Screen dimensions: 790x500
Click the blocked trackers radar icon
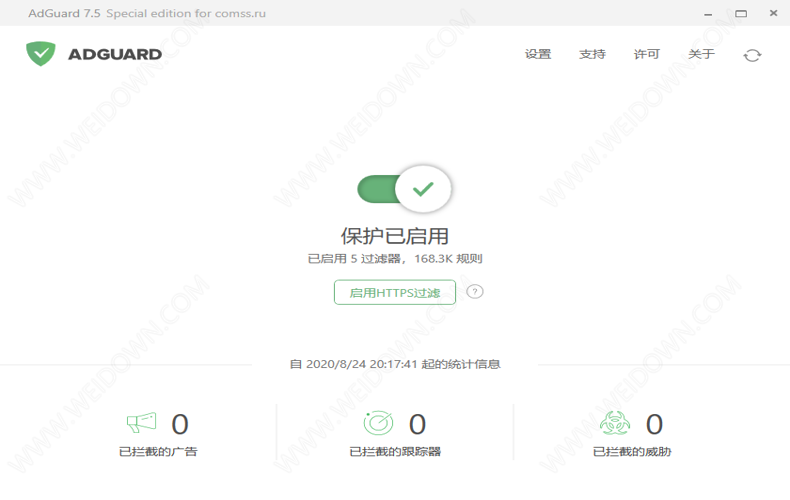(x=378, y=422)
